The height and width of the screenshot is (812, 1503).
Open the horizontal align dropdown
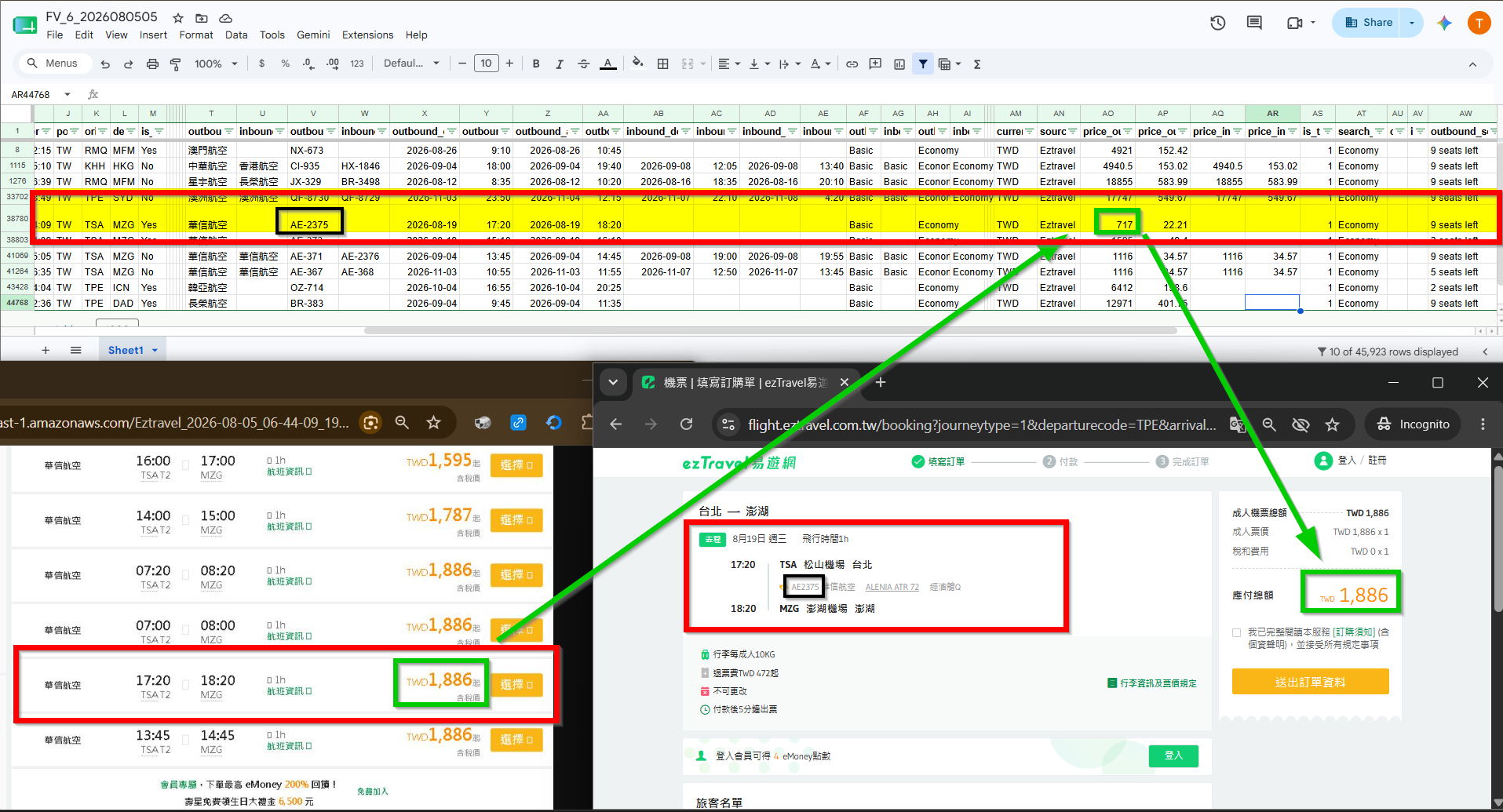point(728,64)
